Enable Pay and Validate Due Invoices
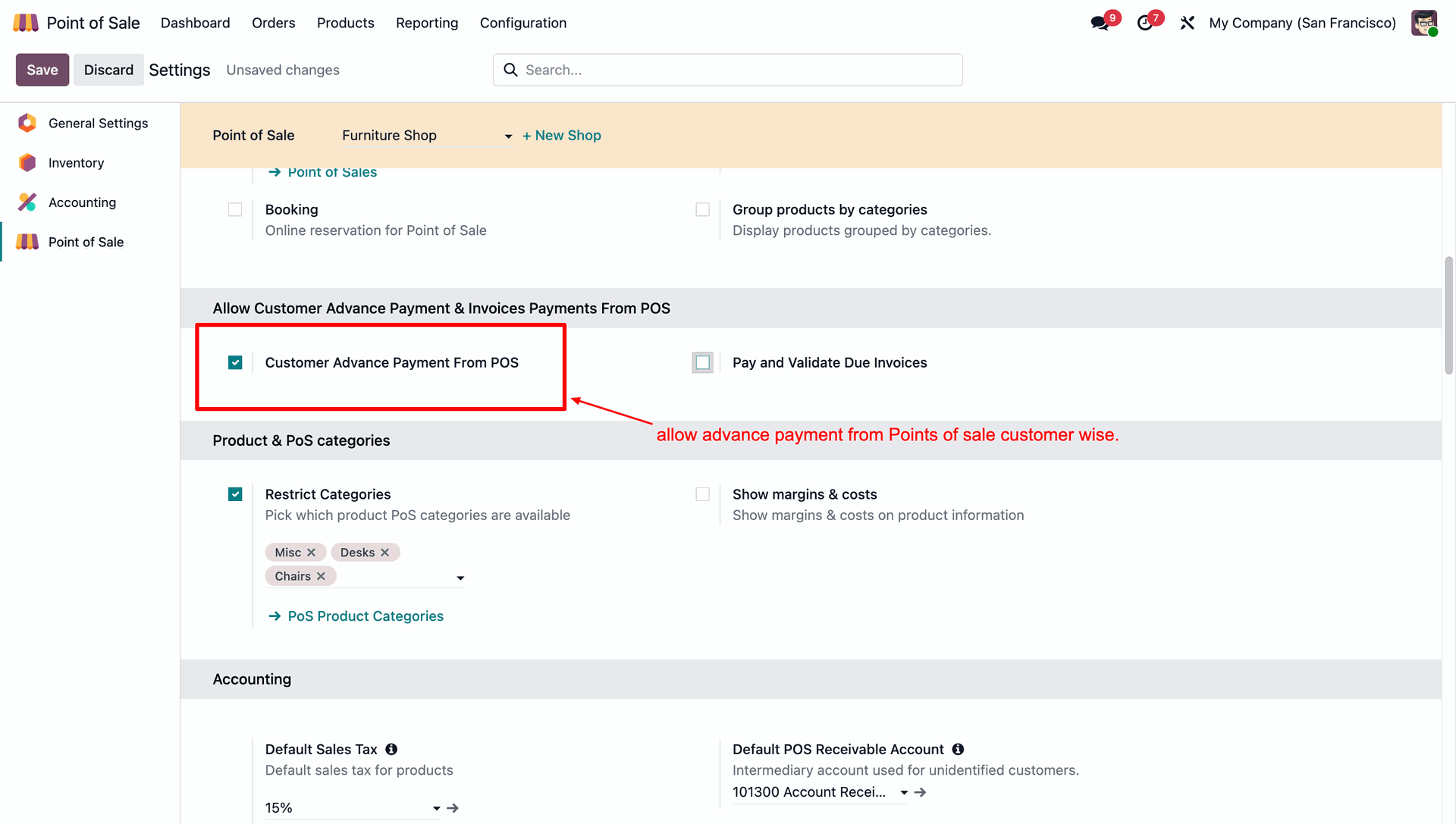Viewport: 1456px width, 824px height. 703,362
